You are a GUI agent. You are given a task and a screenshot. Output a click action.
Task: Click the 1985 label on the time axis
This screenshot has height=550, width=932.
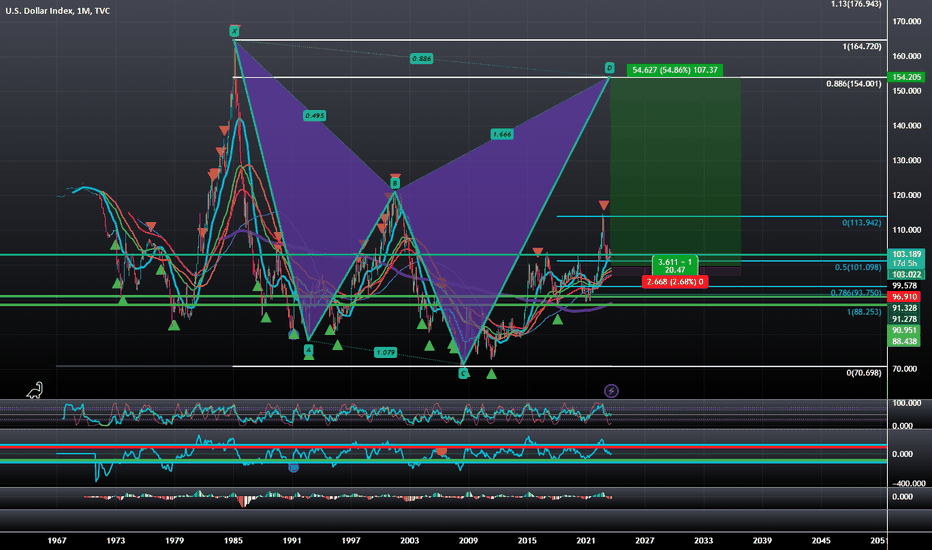pyautogui.click(x=233, y=540)
